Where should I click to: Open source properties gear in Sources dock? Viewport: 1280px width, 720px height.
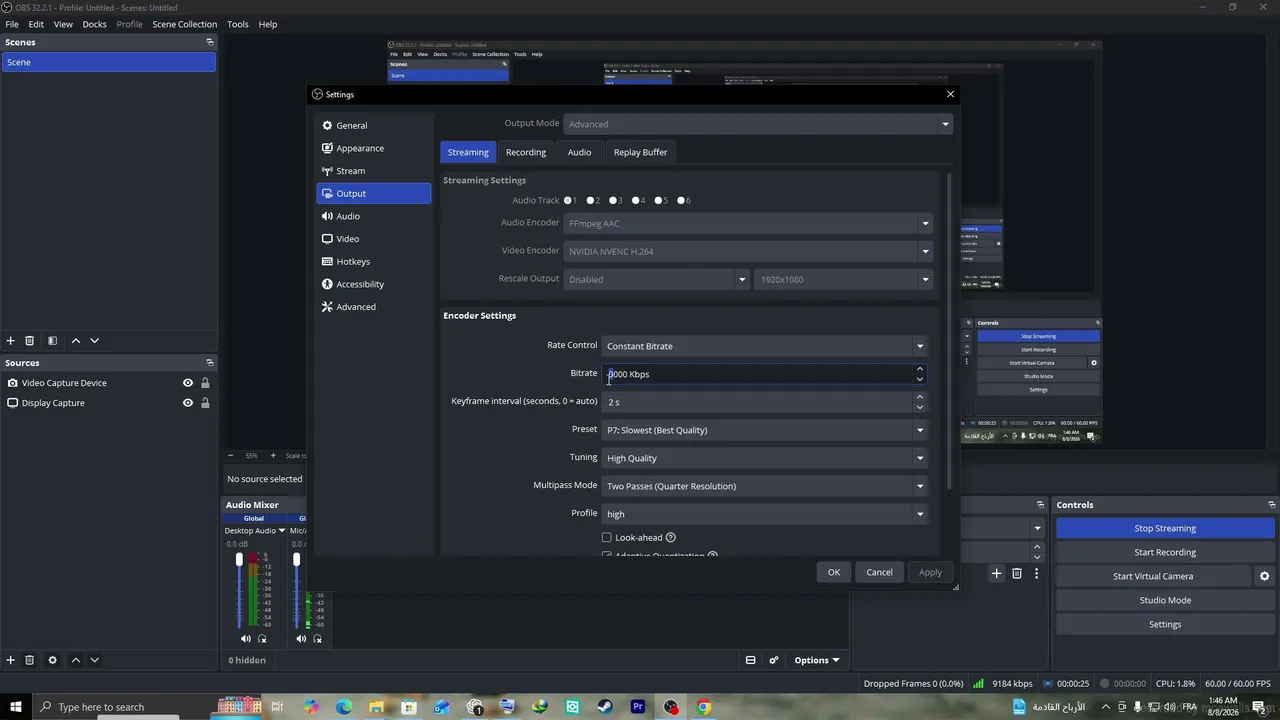(x=53, y=660)
